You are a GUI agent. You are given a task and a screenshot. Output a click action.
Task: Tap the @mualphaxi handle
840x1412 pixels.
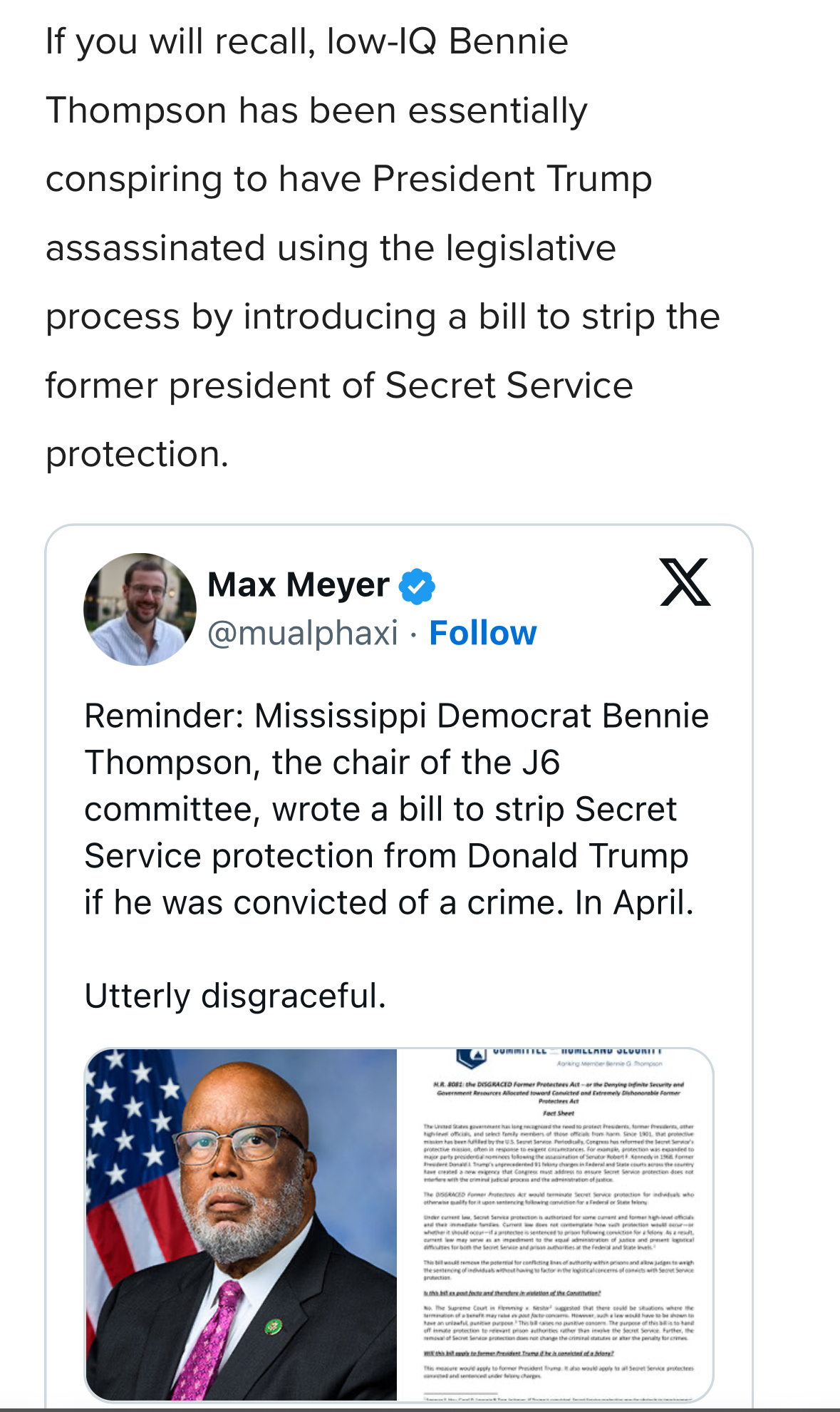point(303,633)
